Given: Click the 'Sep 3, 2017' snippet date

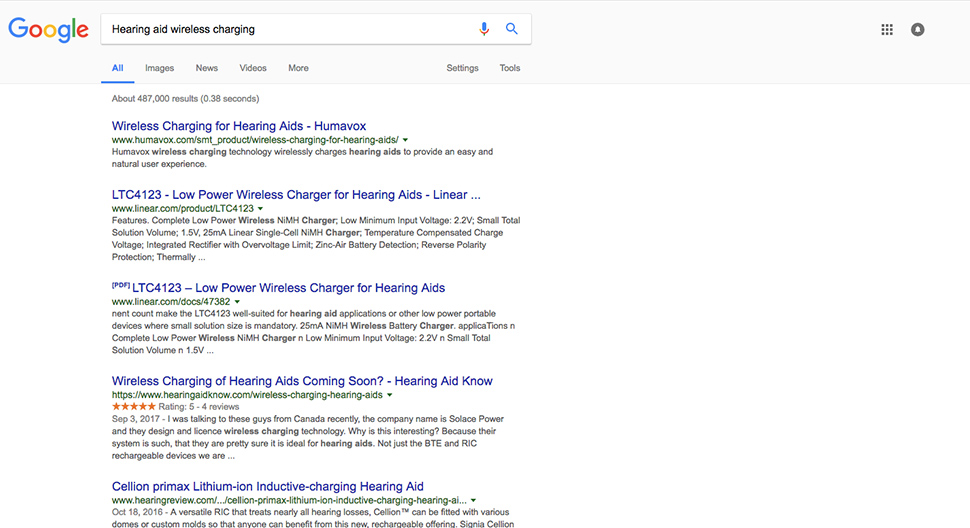Looking at the screenshot, I should (x=135, y=419).
